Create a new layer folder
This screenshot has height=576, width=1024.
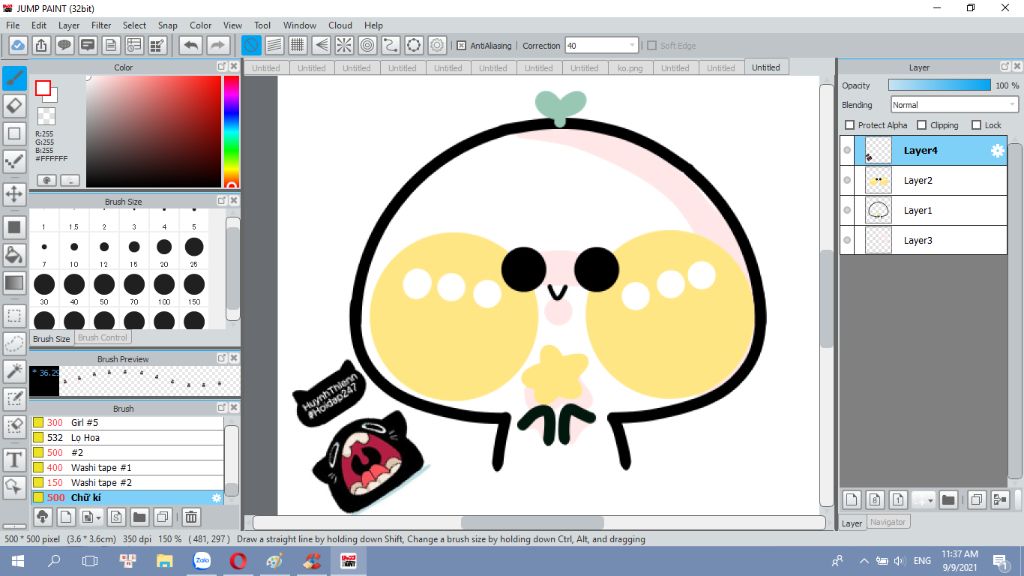948,500
